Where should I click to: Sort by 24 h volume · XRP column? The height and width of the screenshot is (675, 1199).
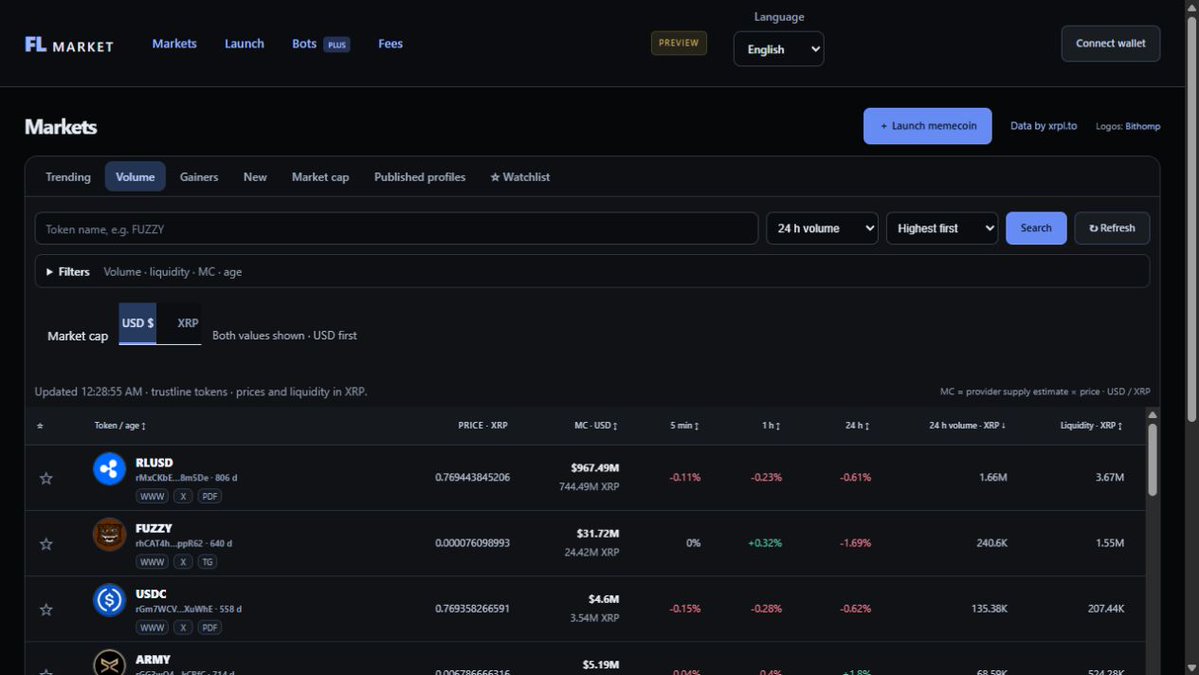967,426
